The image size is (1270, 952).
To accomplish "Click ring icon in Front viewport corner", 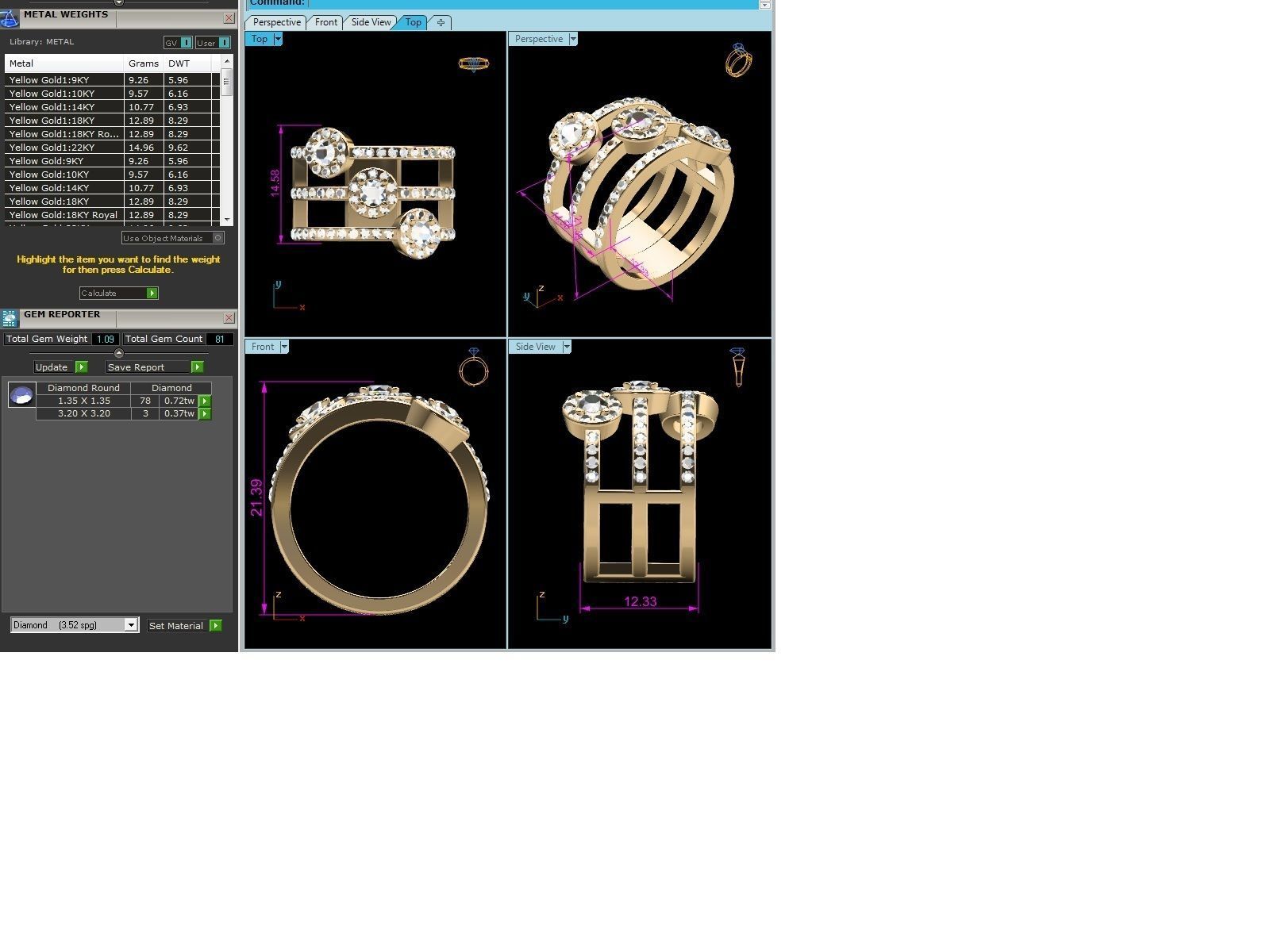I will [x=474, y=367].
